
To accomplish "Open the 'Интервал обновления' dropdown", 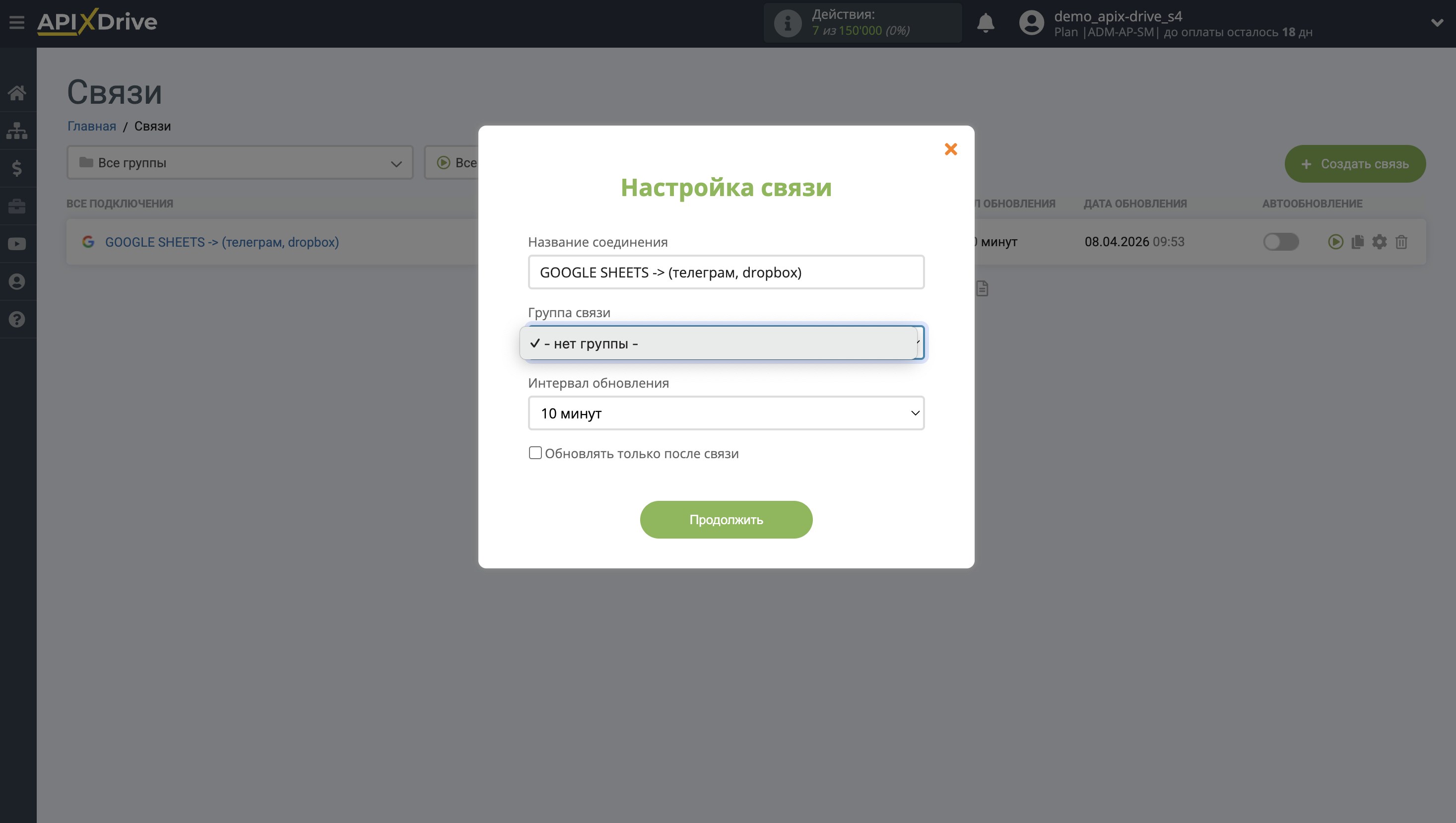I will (x=726, y=413).
